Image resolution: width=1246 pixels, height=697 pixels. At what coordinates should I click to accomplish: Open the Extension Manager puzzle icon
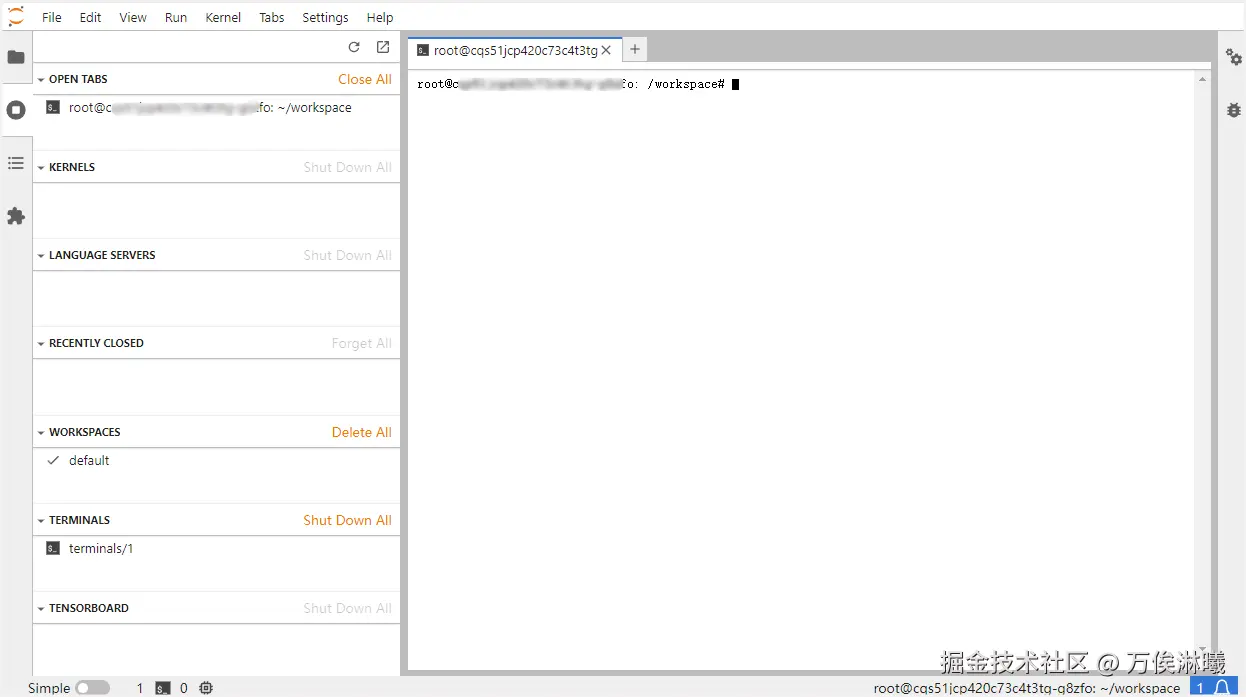(16, 216)
